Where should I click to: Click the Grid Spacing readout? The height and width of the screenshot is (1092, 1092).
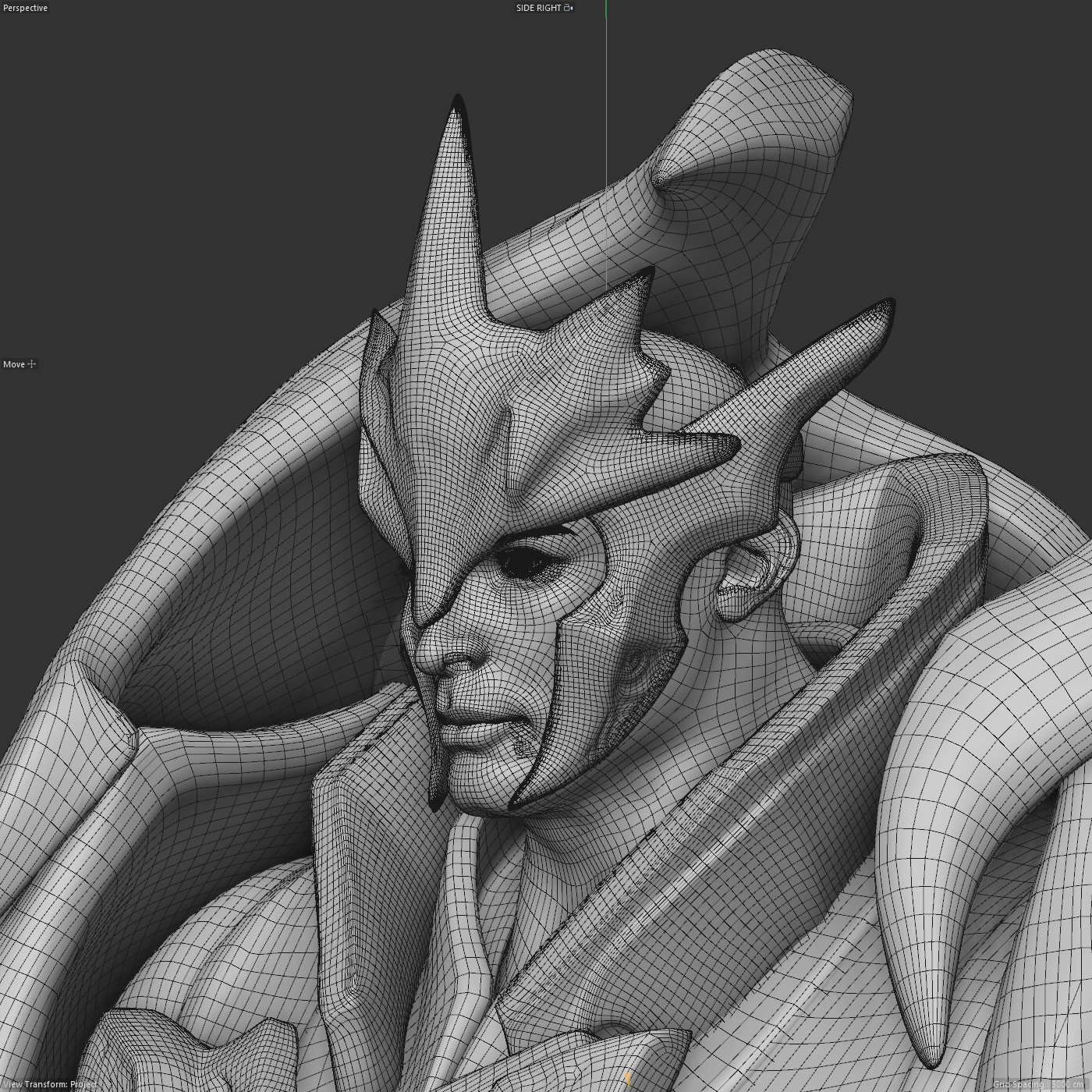click(1040, 1084)
